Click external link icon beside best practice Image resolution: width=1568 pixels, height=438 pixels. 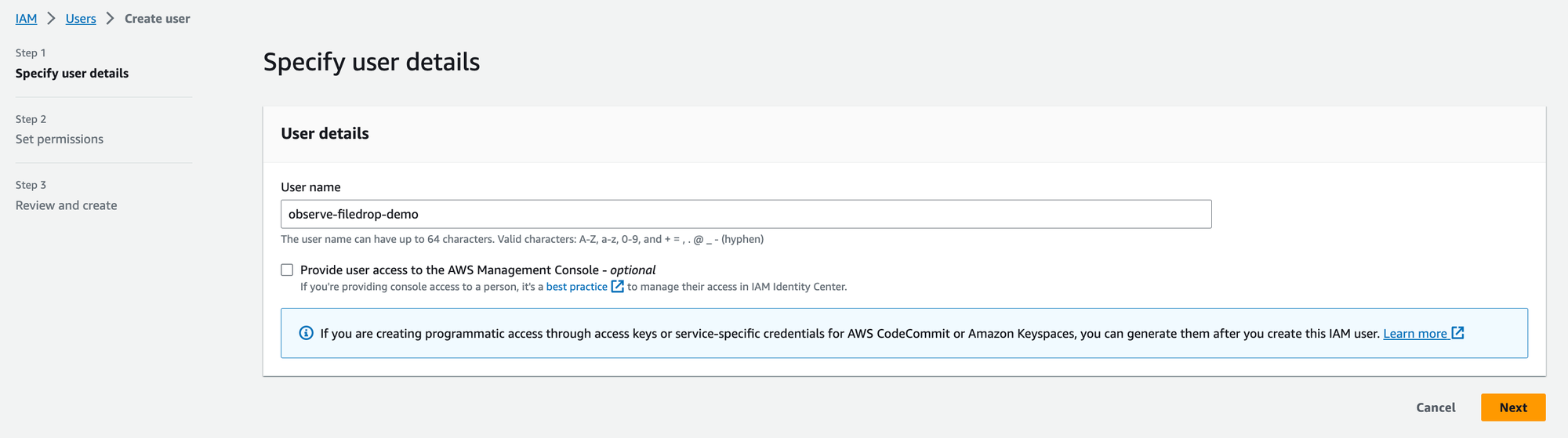[x=618, y=286]
